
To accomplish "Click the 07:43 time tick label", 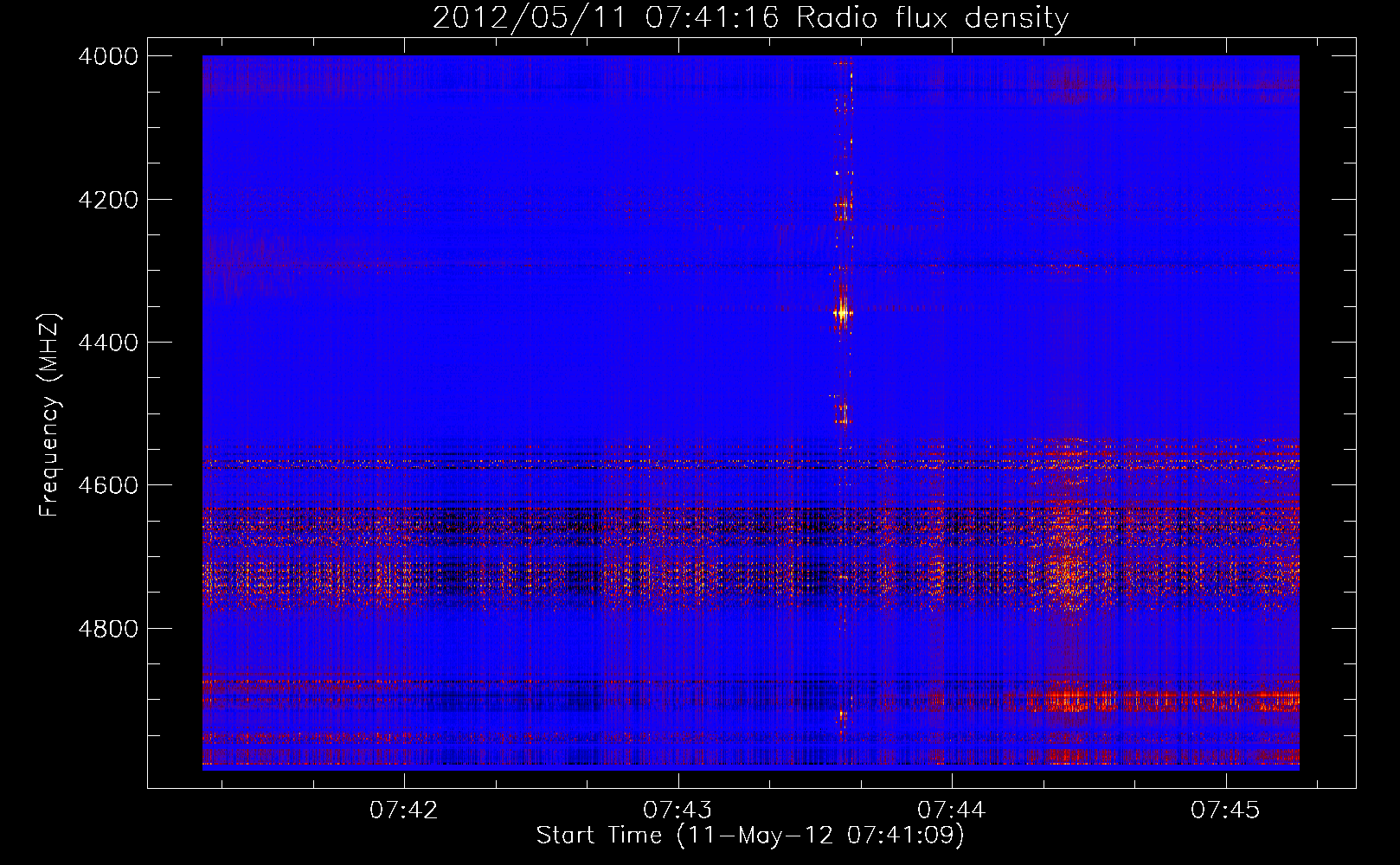I will coord(678,811).
